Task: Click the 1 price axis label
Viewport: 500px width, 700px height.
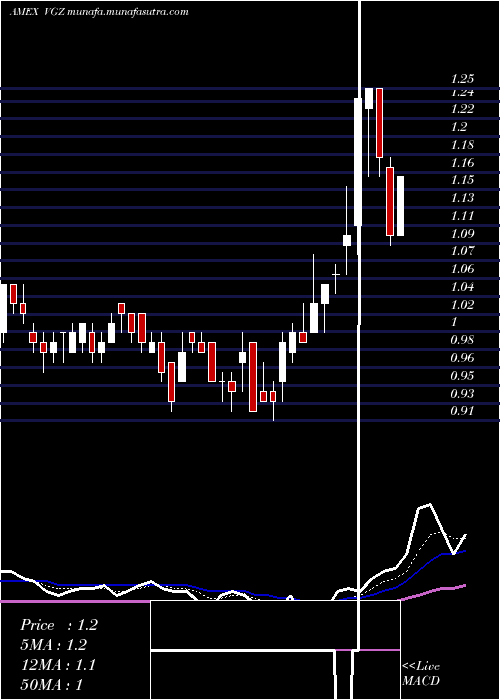Action: [454, 321]
